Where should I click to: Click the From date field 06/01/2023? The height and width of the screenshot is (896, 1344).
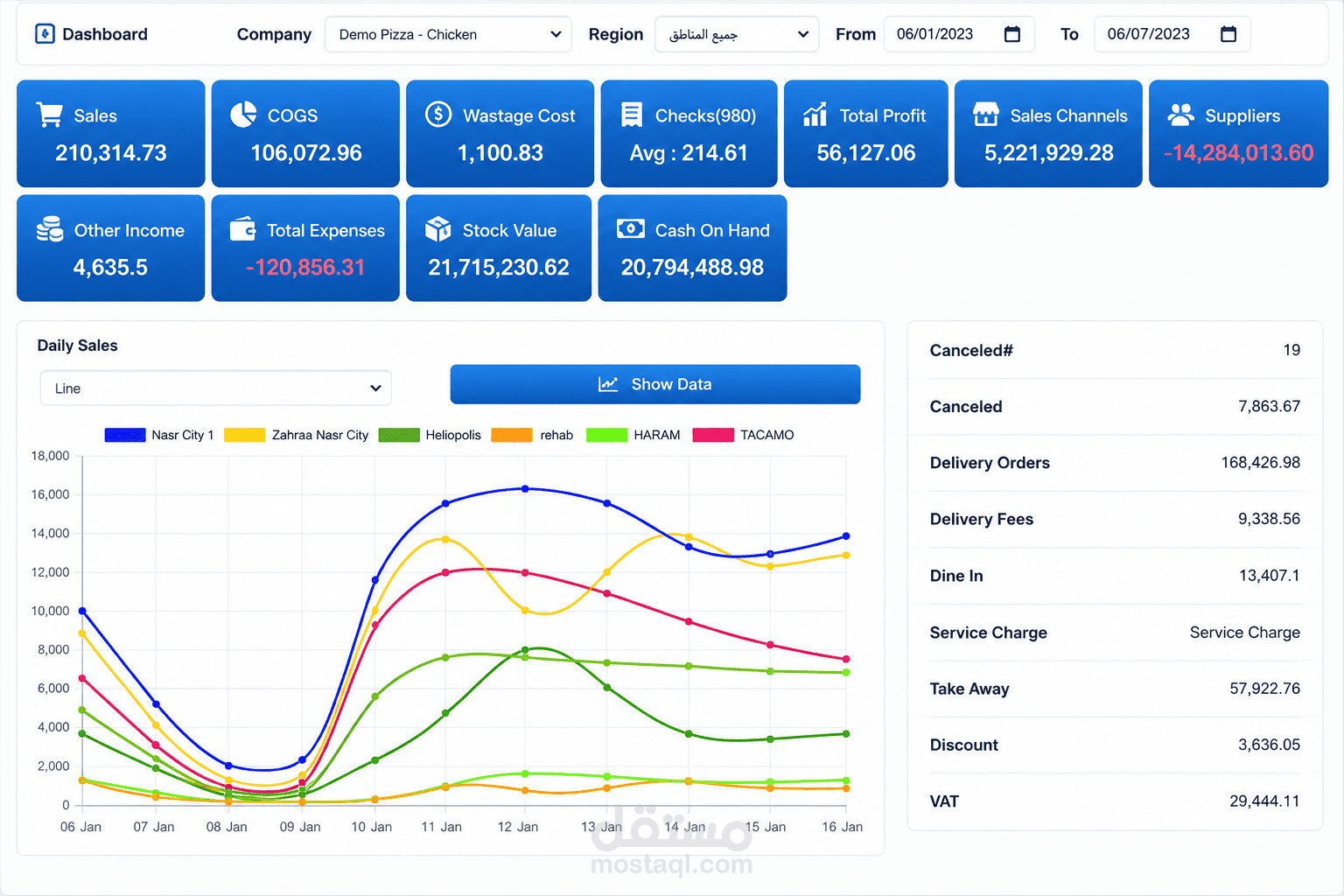click(x=960, y=34)
